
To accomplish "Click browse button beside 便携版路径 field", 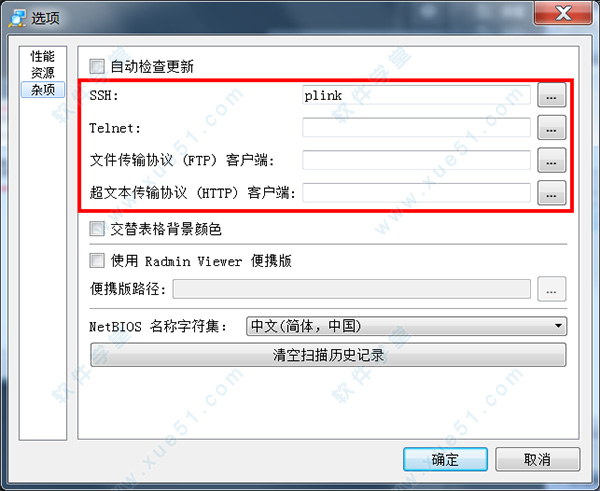I will [x=551, y=289].
